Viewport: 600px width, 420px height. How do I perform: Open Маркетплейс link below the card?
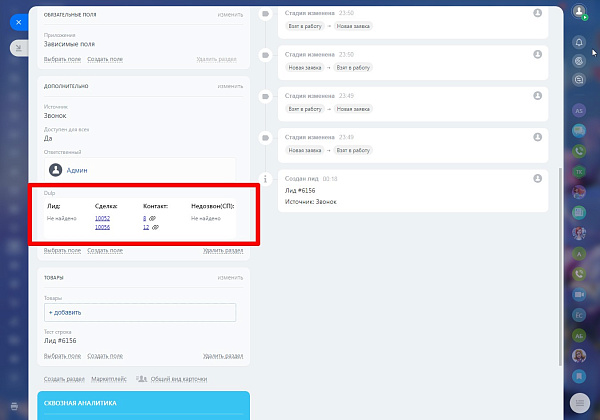point(109,379)
